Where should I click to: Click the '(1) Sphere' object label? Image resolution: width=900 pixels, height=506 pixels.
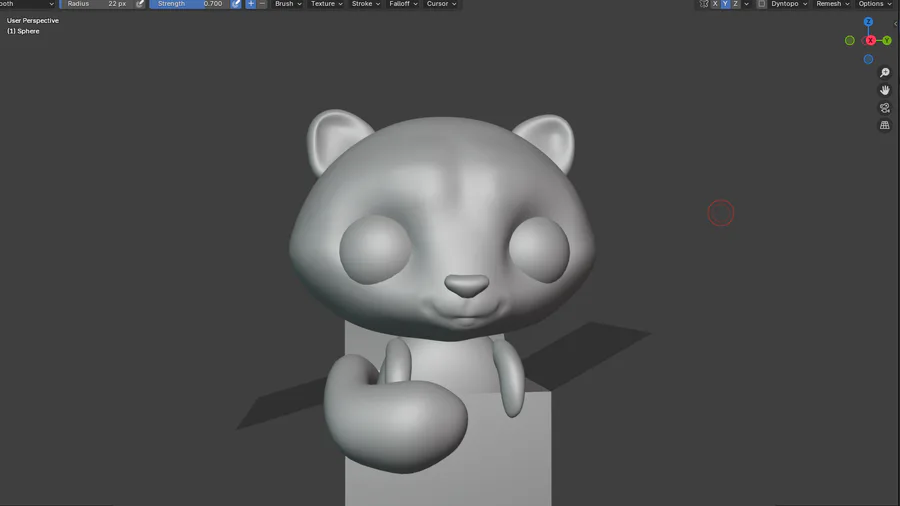point(23,32)
